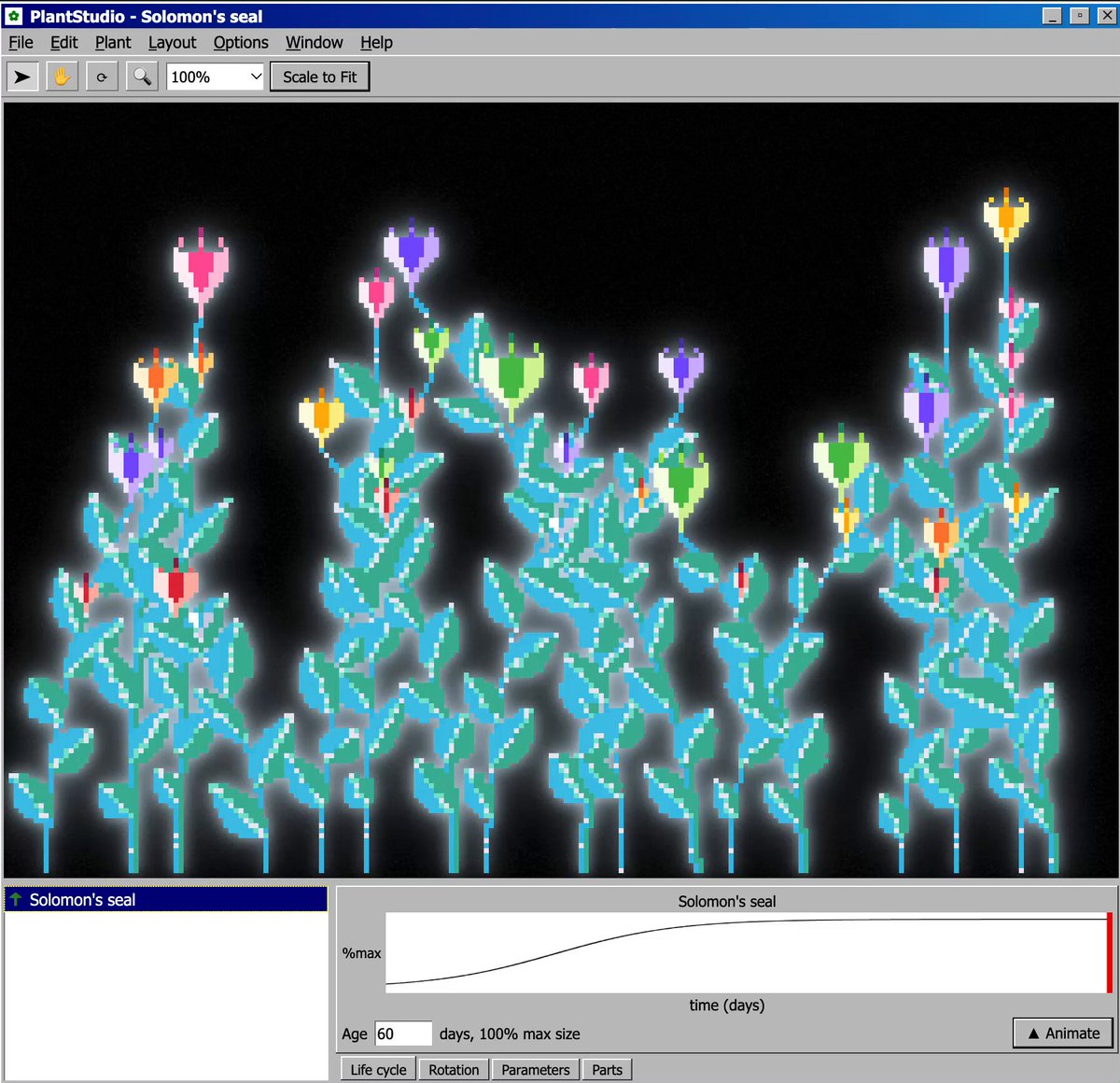
Task: Switch to the Rotation tab
Action: coord(454,1070)
